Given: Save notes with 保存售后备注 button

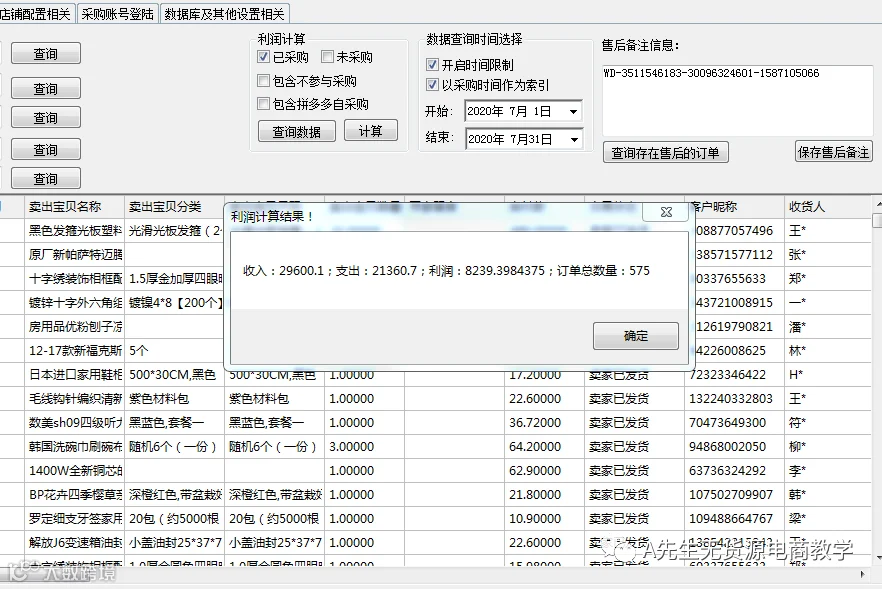Looking at the screenshot, I should pyautogui.click(x=834, y=152).
